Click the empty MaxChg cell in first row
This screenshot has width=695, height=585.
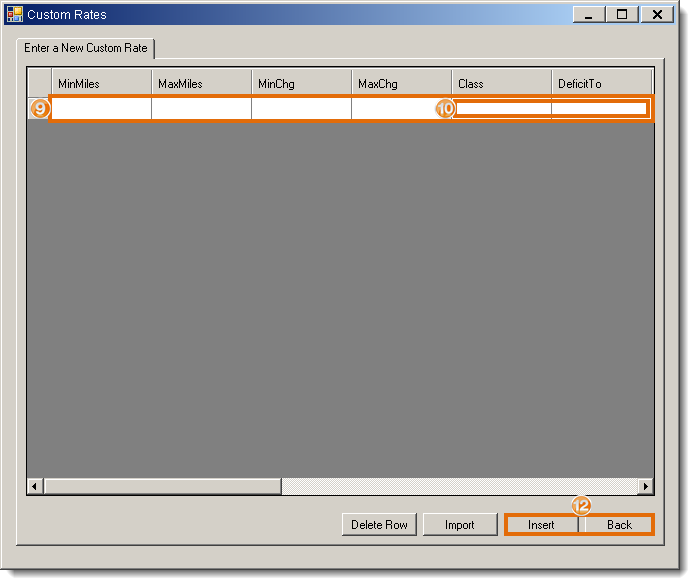tap(402, 108)
